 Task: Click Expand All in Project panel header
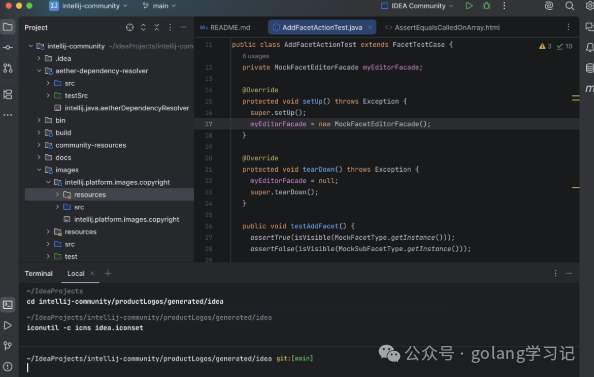point(143,27)
